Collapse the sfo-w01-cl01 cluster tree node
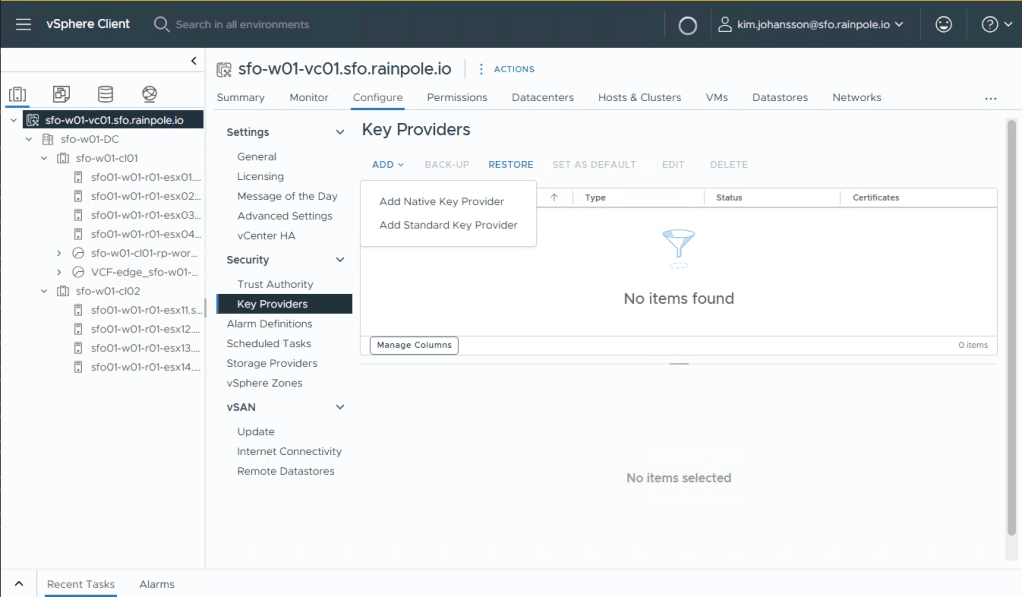The image size is (1022, 597). tap(44, 158)
